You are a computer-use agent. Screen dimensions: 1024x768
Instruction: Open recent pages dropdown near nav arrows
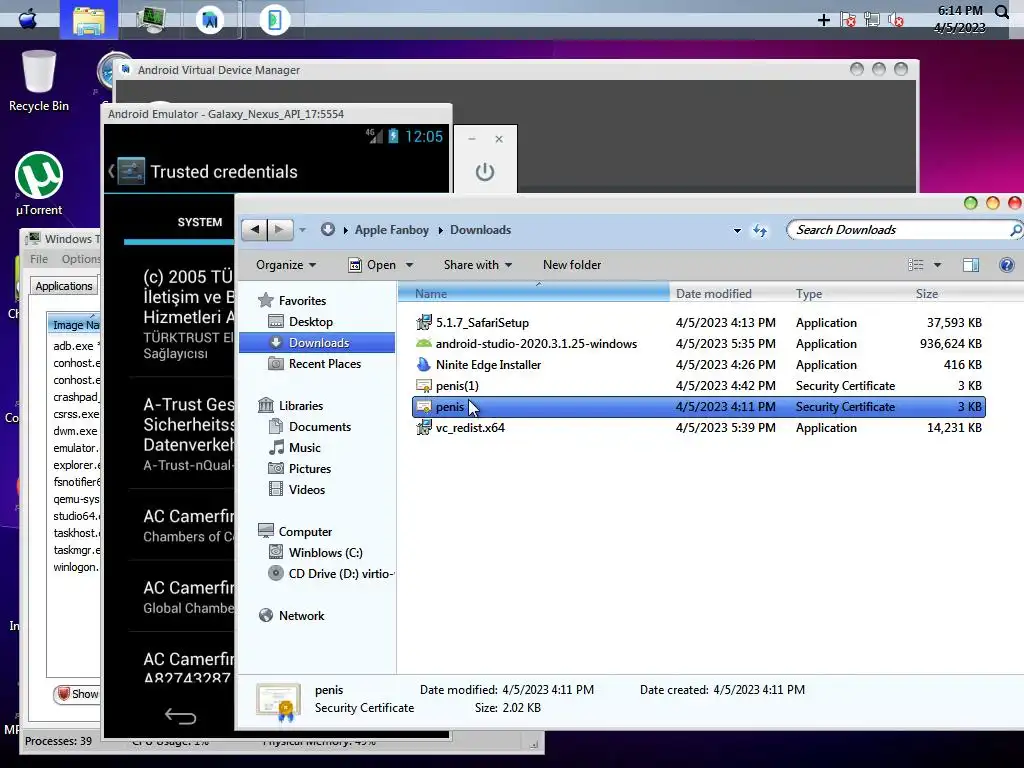(x=302, y=230)
